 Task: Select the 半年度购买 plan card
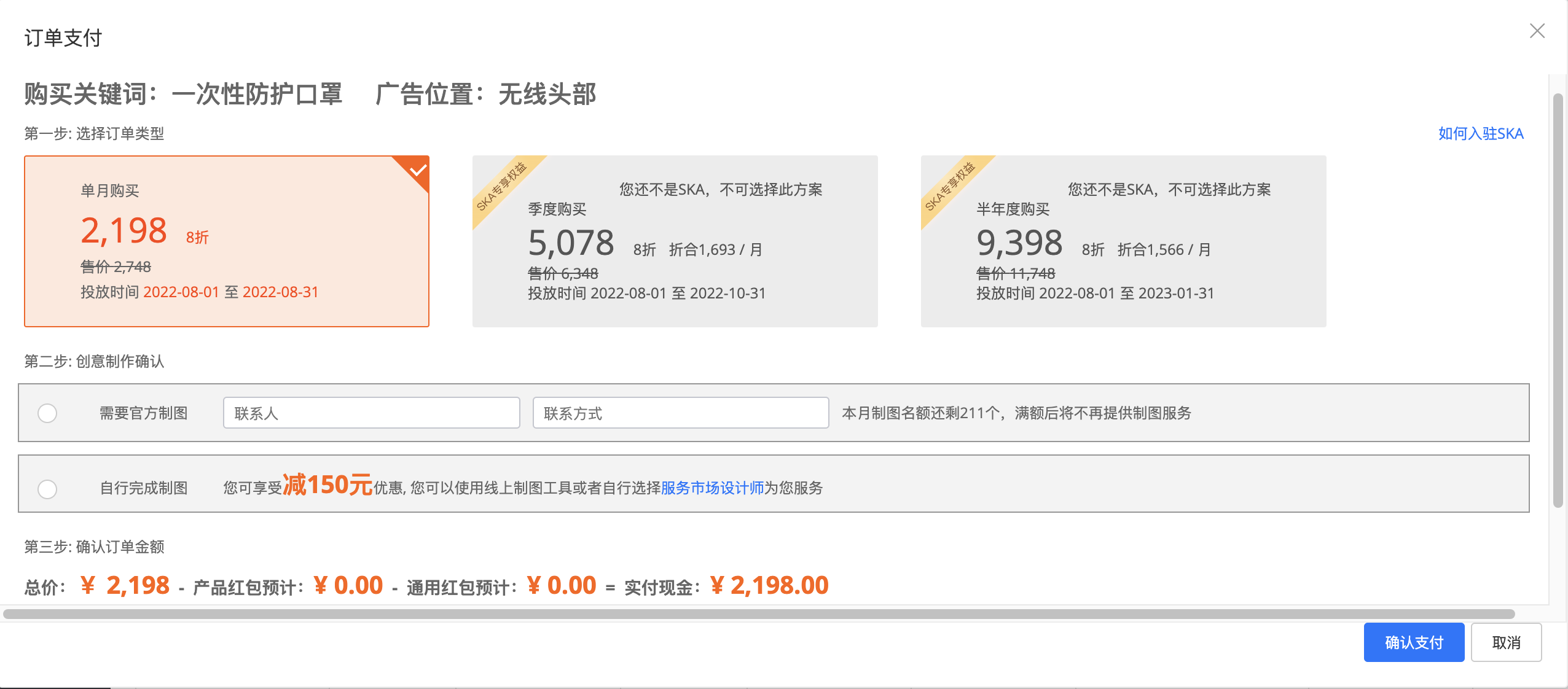tap(1123, 241)
